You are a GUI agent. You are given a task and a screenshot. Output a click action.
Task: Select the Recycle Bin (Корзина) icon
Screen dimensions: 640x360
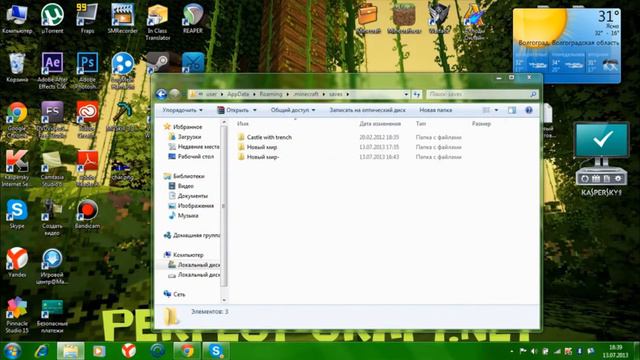[x=17, y=67]
